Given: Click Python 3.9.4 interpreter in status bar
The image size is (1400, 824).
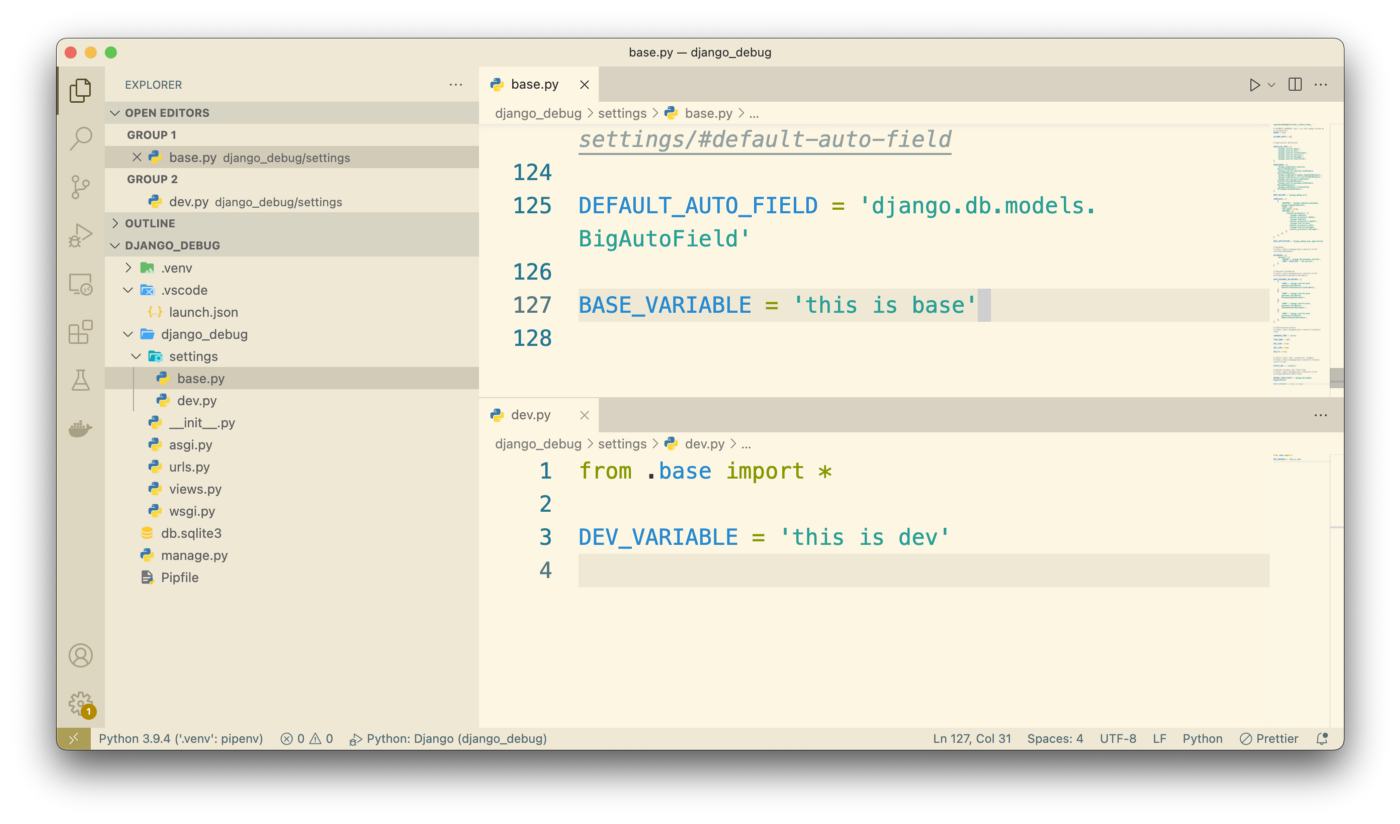Looking at the screenshot, I should 180,739.
